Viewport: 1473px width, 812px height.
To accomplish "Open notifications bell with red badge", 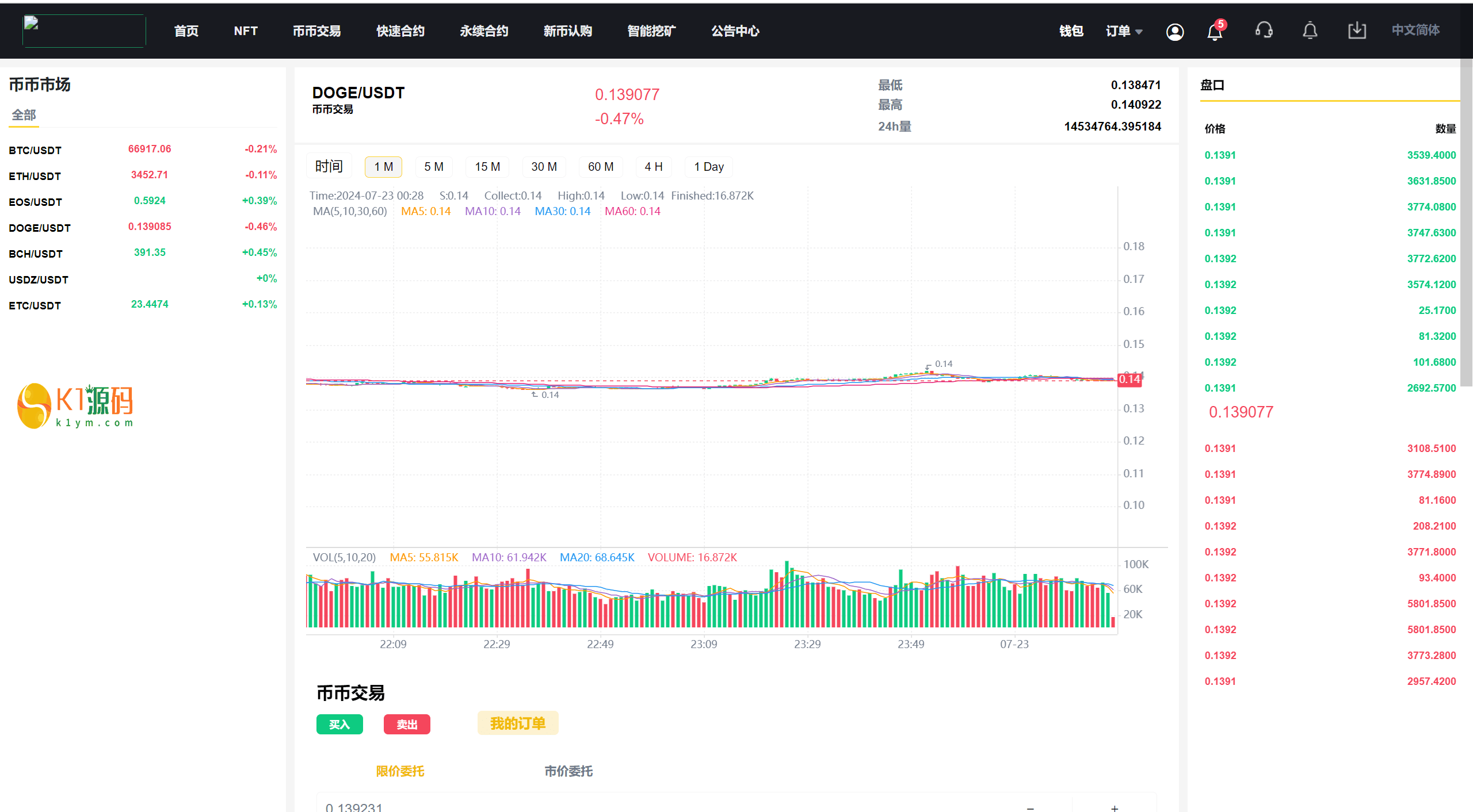I will [x=1215, y=32].
